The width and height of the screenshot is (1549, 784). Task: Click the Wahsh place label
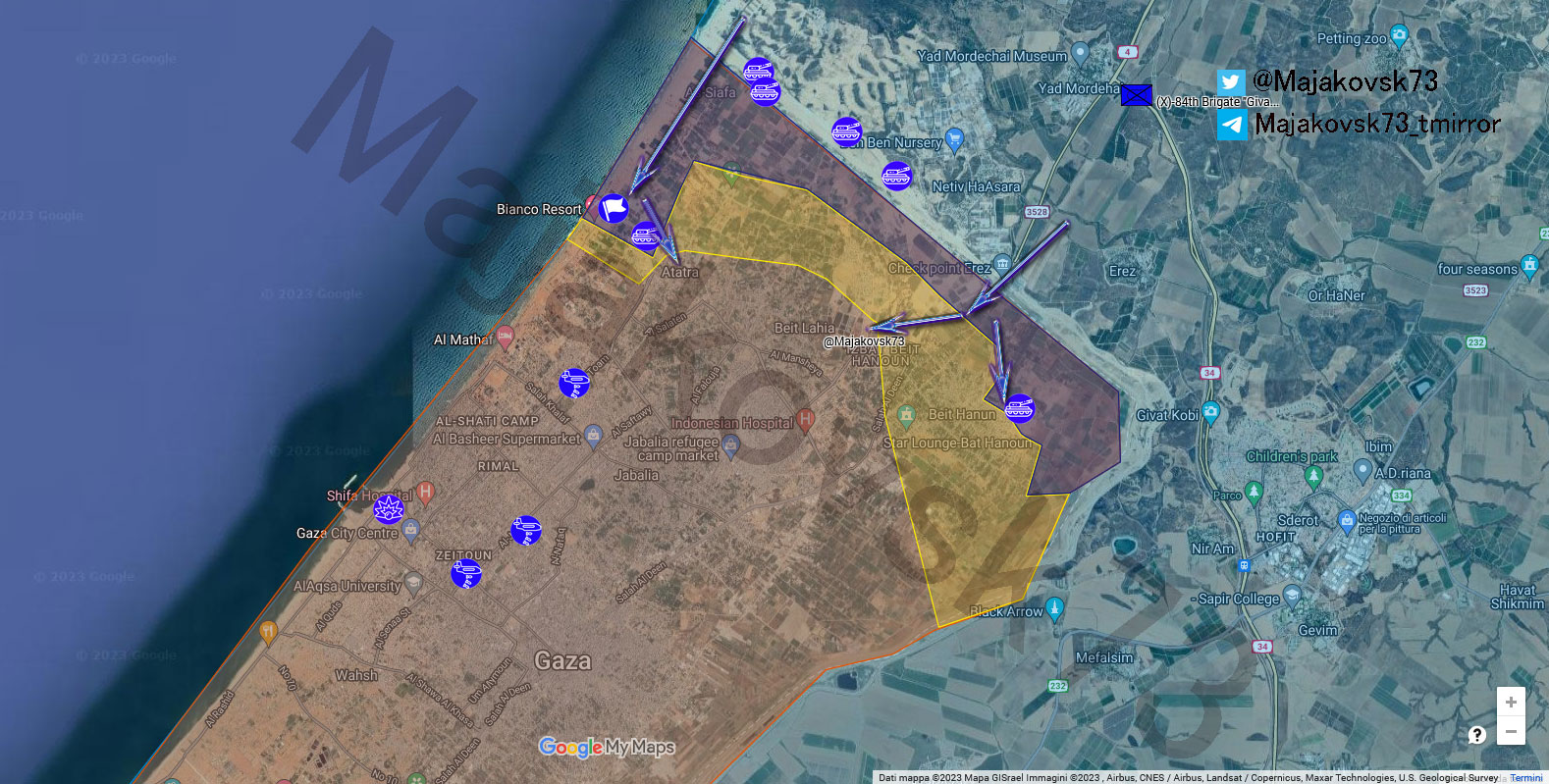(x=356, y=675)
